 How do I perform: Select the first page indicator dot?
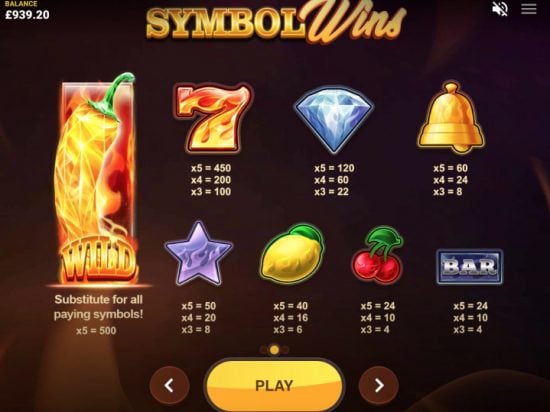pos(264,350)
